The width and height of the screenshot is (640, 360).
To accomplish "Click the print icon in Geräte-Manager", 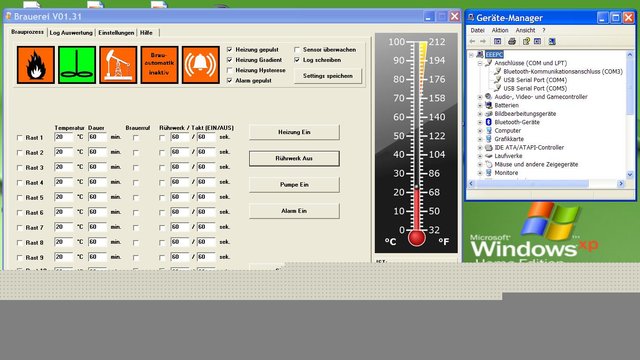I will [x=512, y=41].
